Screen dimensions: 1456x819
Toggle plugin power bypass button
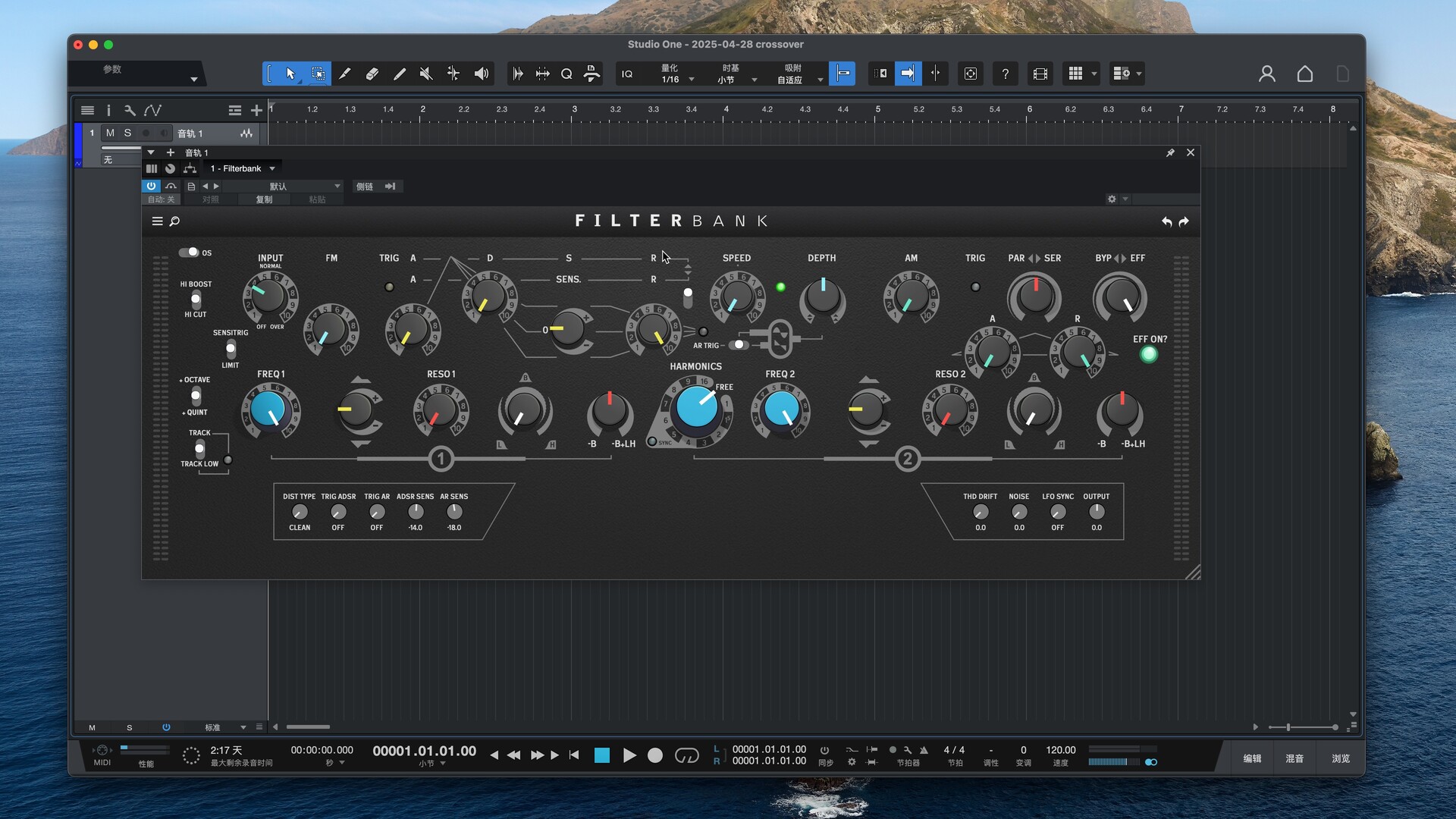pos(151,186)
